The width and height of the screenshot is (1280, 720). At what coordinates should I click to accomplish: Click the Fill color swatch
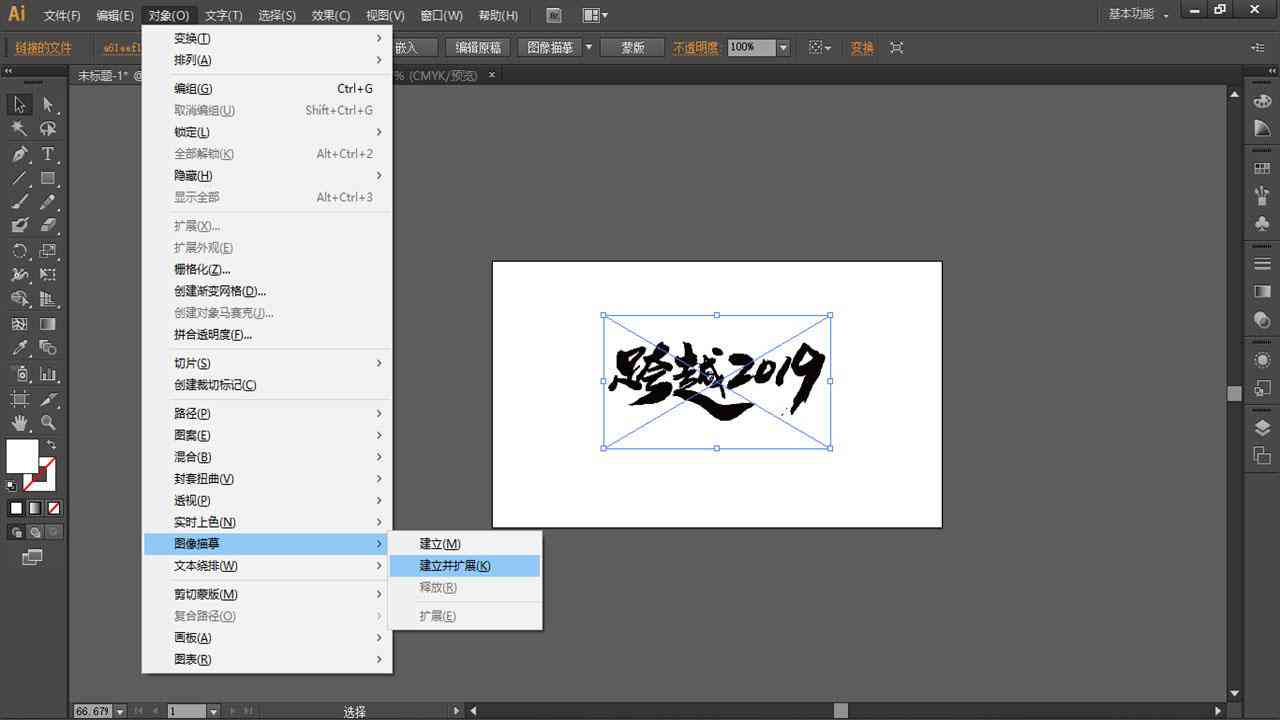click(22, 456)
